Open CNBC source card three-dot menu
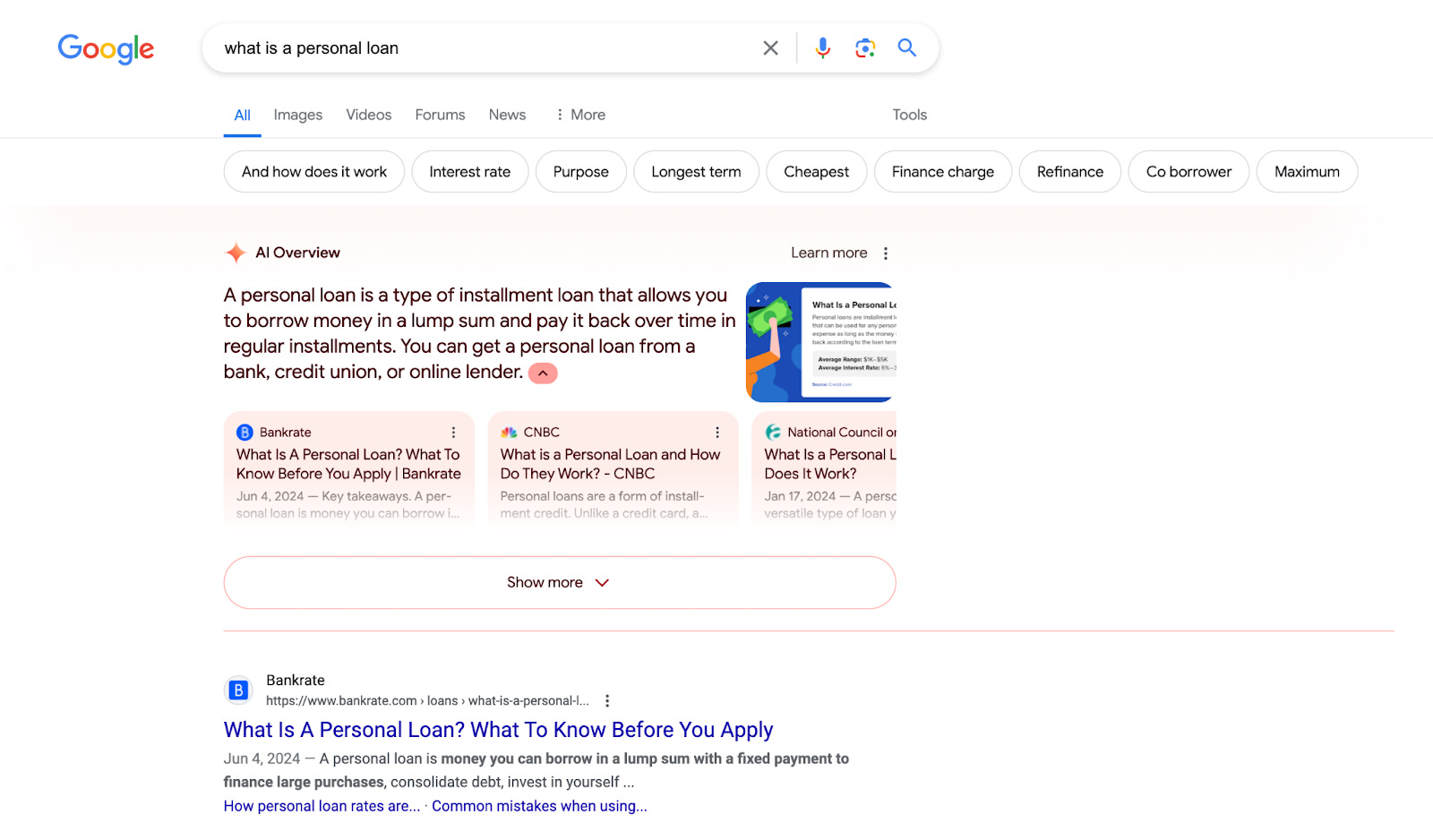The width and height of the screenshot is (1433, 840). pos(717,433)
